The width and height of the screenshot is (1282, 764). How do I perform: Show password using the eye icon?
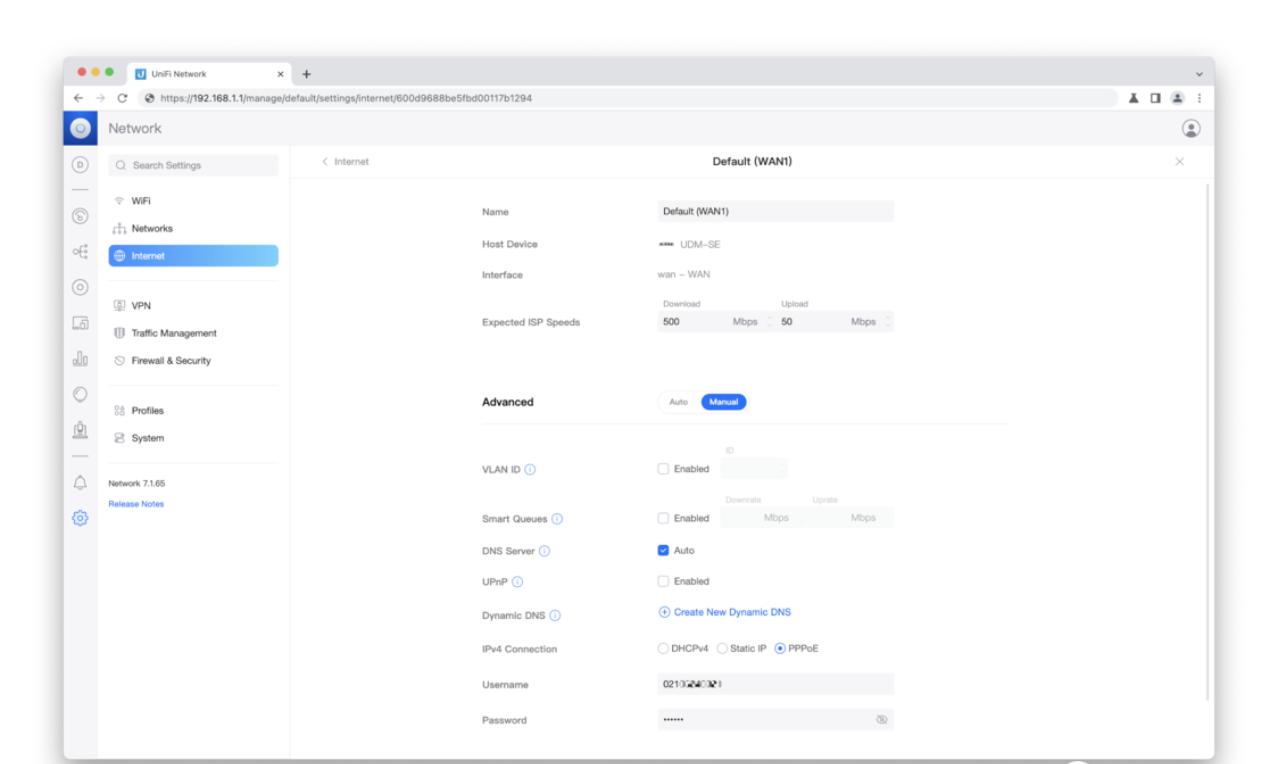tap(881, 719)
